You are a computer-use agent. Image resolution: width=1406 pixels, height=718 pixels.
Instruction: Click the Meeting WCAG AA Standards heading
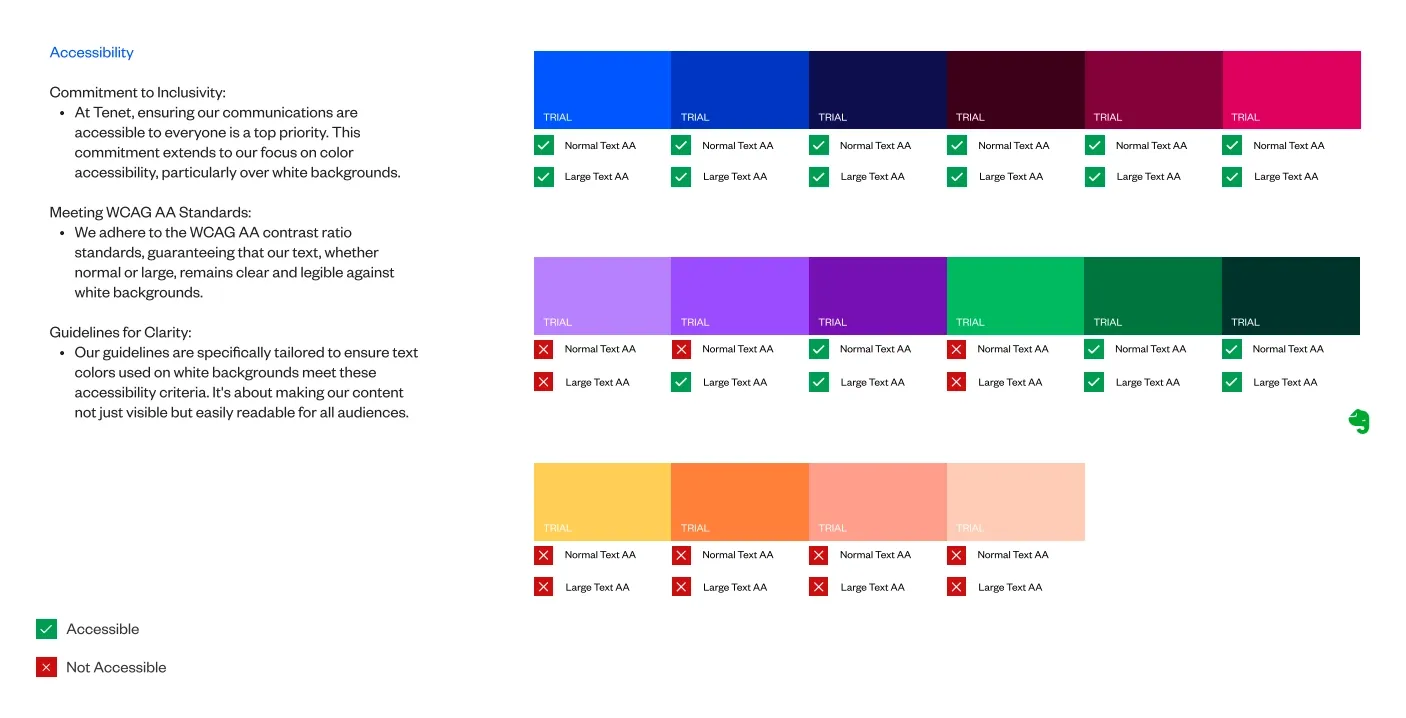coord(150,212)
